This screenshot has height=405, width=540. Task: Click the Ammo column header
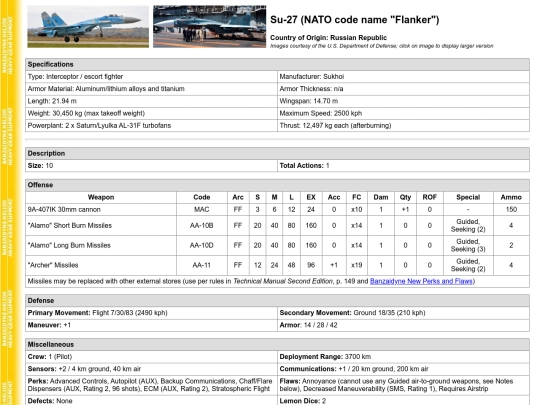(511, 197)
